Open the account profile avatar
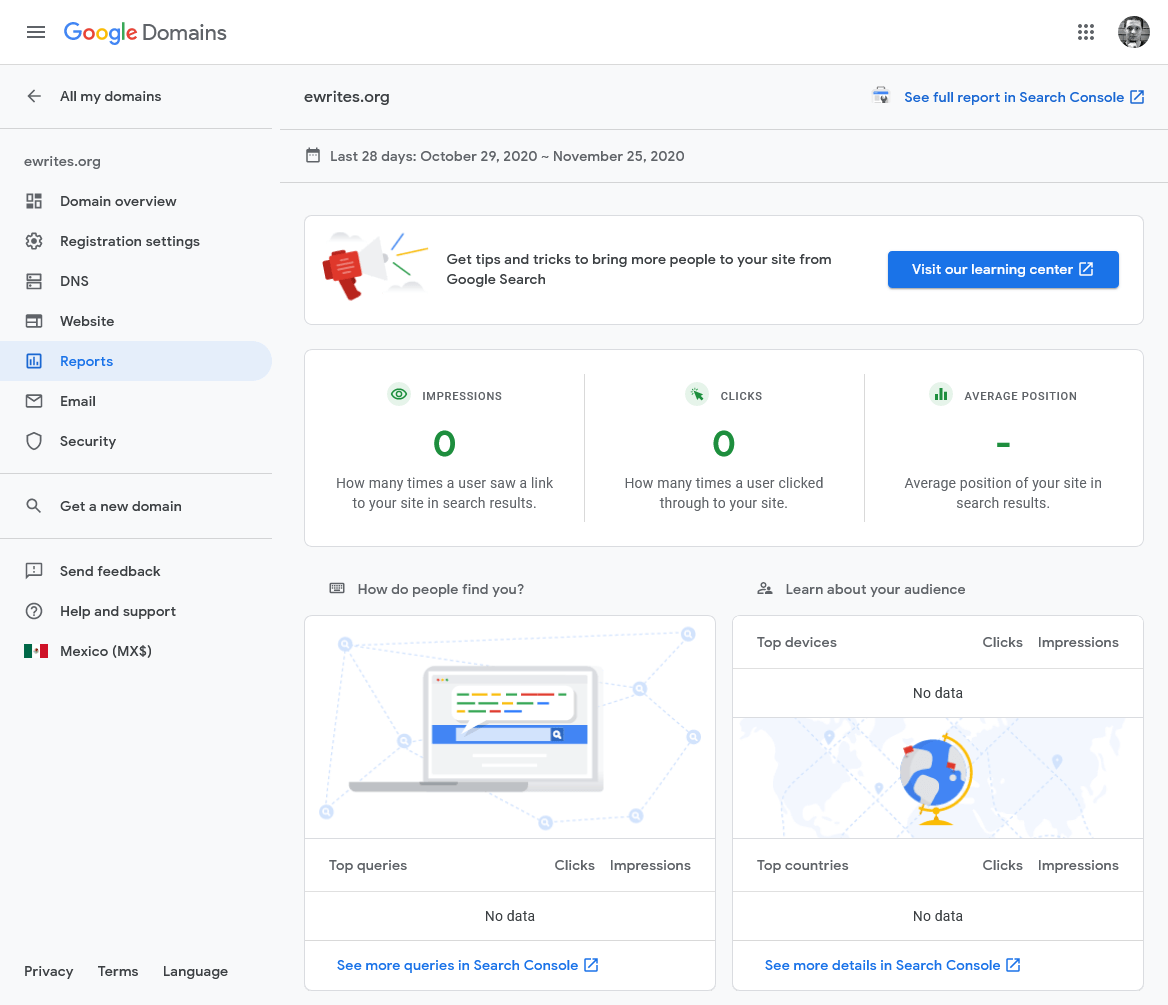1168x1005 pixels. tap(1133, 32)
